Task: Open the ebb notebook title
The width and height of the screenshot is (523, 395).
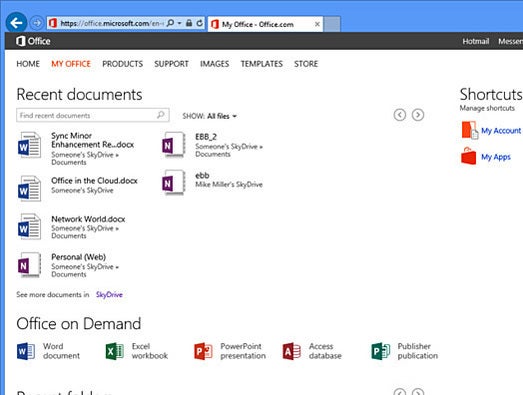Action: [x=202, y=175]
